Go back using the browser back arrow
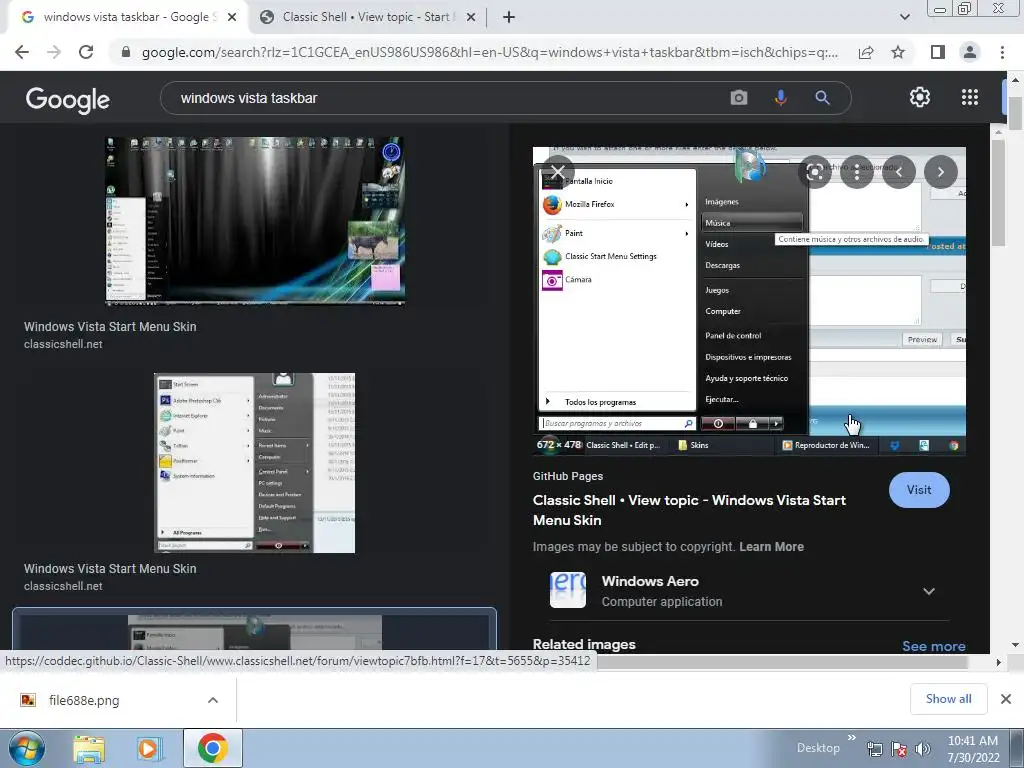Image resolution: width=1024 pixels, height=768 pixels. tap(22, 52)
